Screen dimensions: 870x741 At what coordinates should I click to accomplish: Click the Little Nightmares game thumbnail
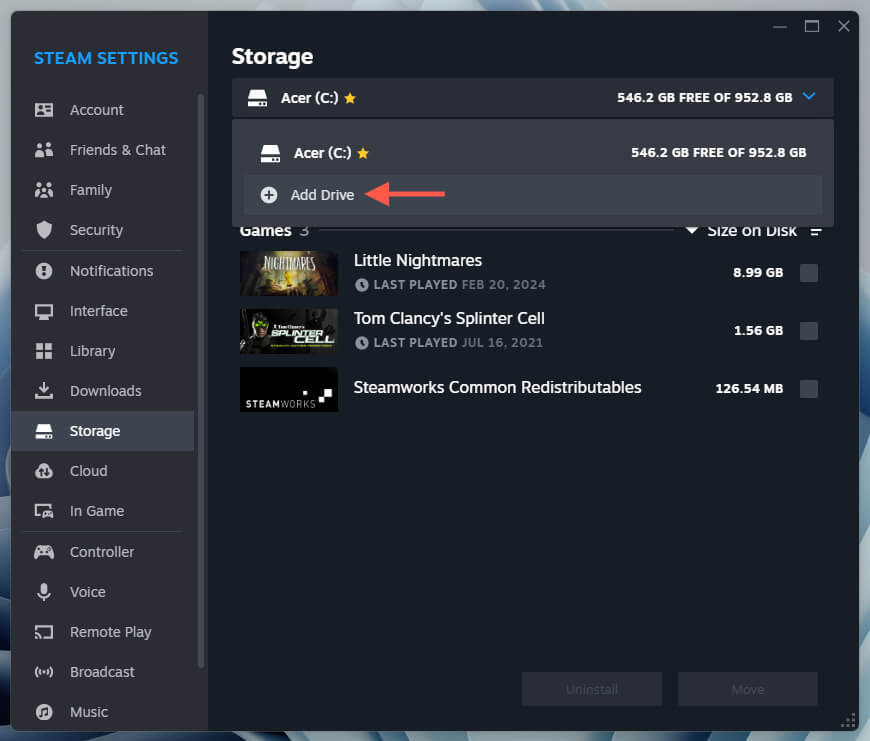288,271
